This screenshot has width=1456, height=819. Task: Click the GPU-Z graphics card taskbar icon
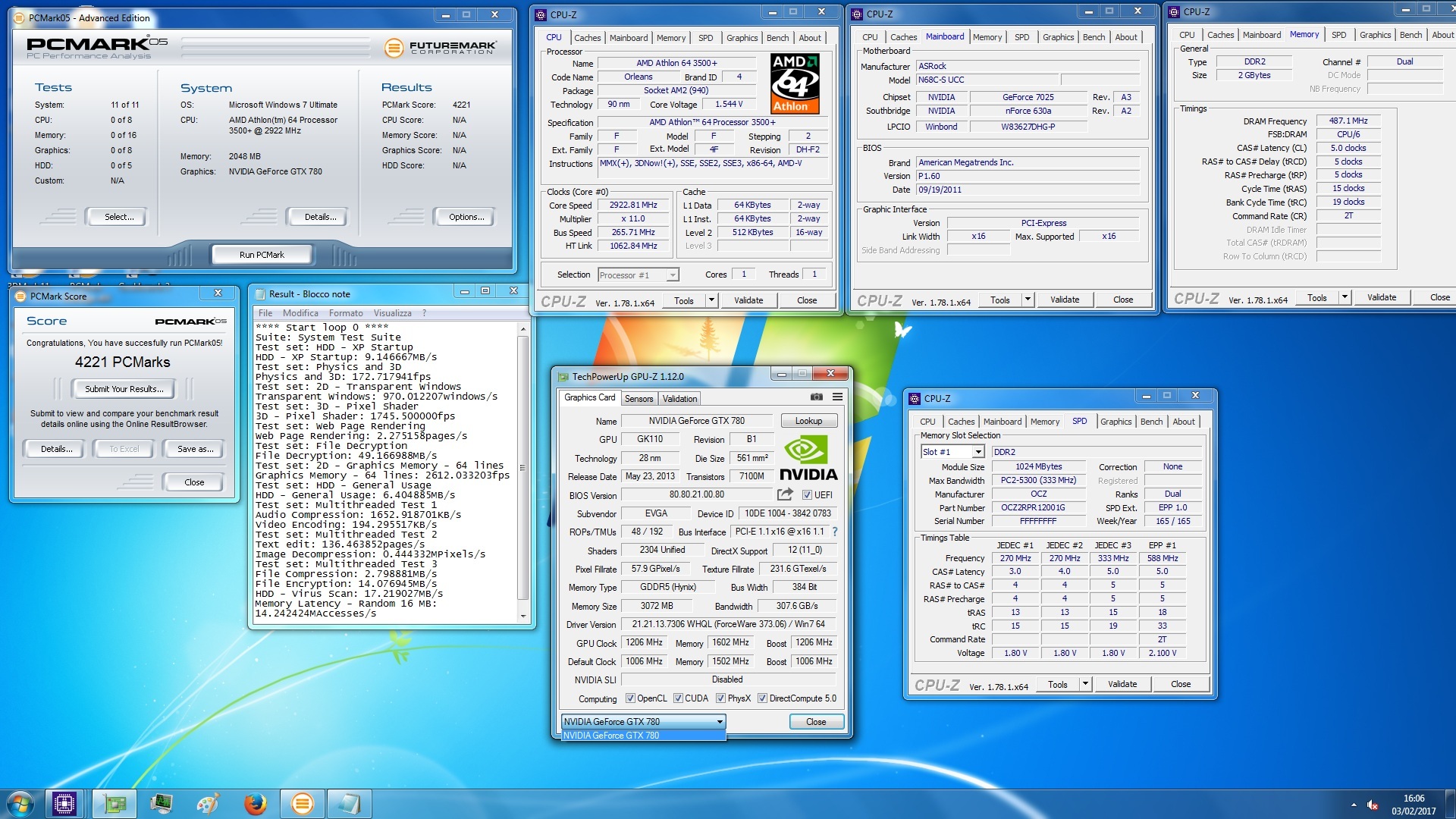pos(115,804)
